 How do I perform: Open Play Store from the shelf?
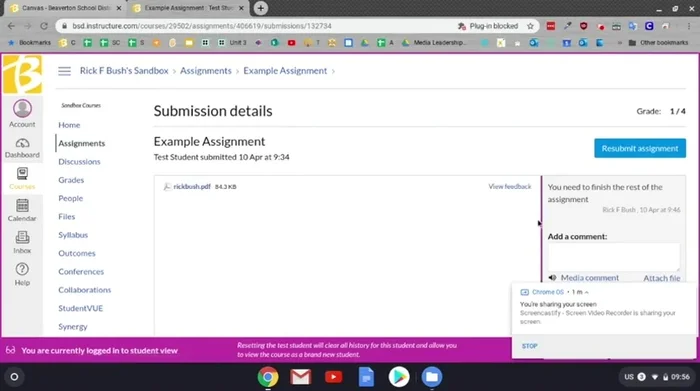[x=399, y=377]
